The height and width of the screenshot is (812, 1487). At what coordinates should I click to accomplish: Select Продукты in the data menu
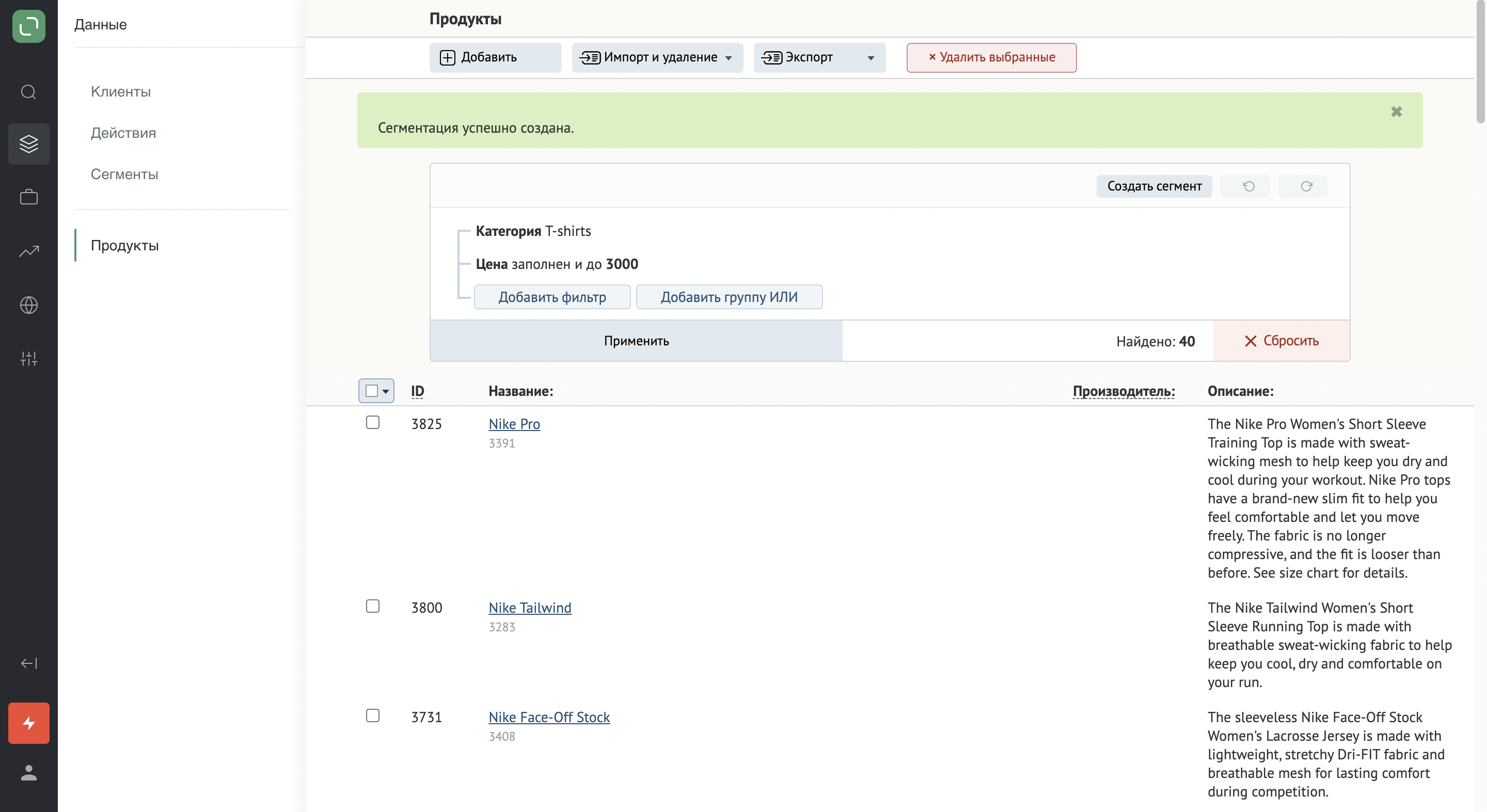coord(124,245)
